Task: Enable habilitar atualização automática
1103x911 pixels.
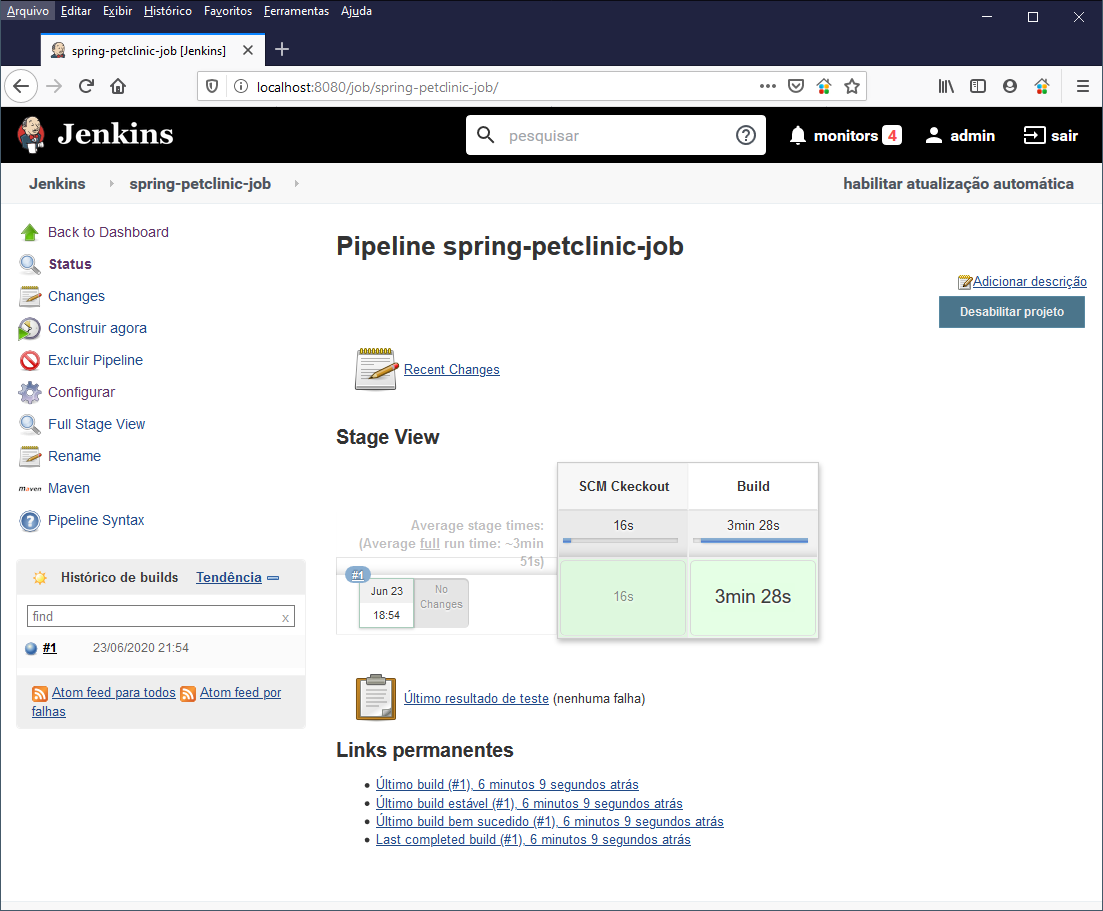Action: pyautogui.click(x=957, y=184)
